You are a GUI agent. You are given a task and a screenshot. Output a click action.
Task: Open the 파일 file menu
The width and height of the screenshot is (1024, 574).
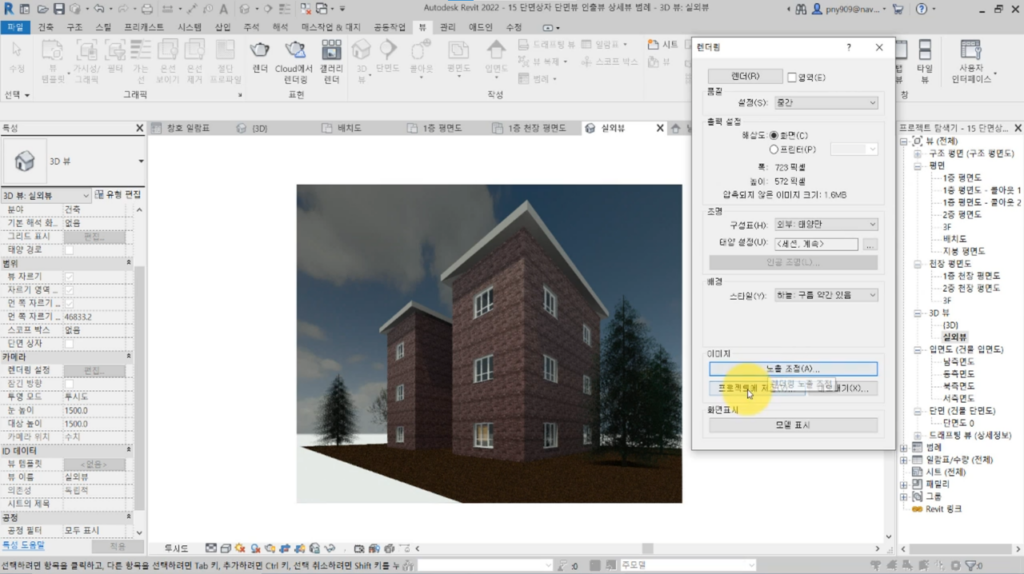click(x=15, y=27)
